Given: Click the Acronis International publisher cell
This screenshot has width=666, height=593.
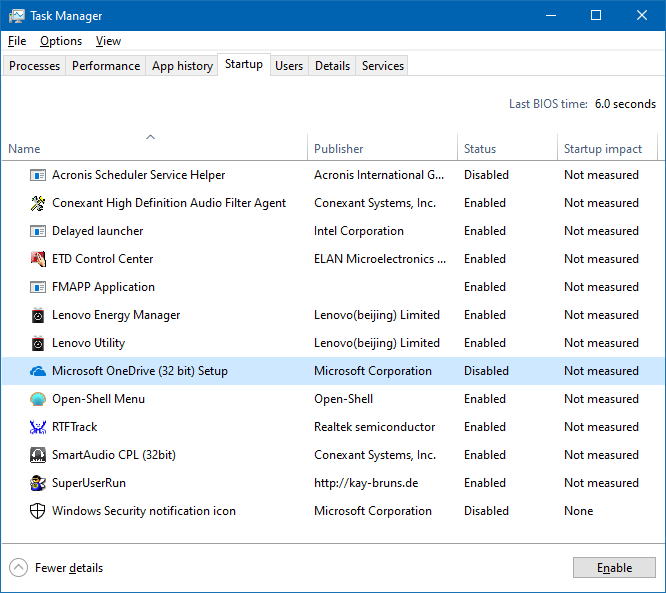Looking at the screenshot, I should click(x=379, y=175).
